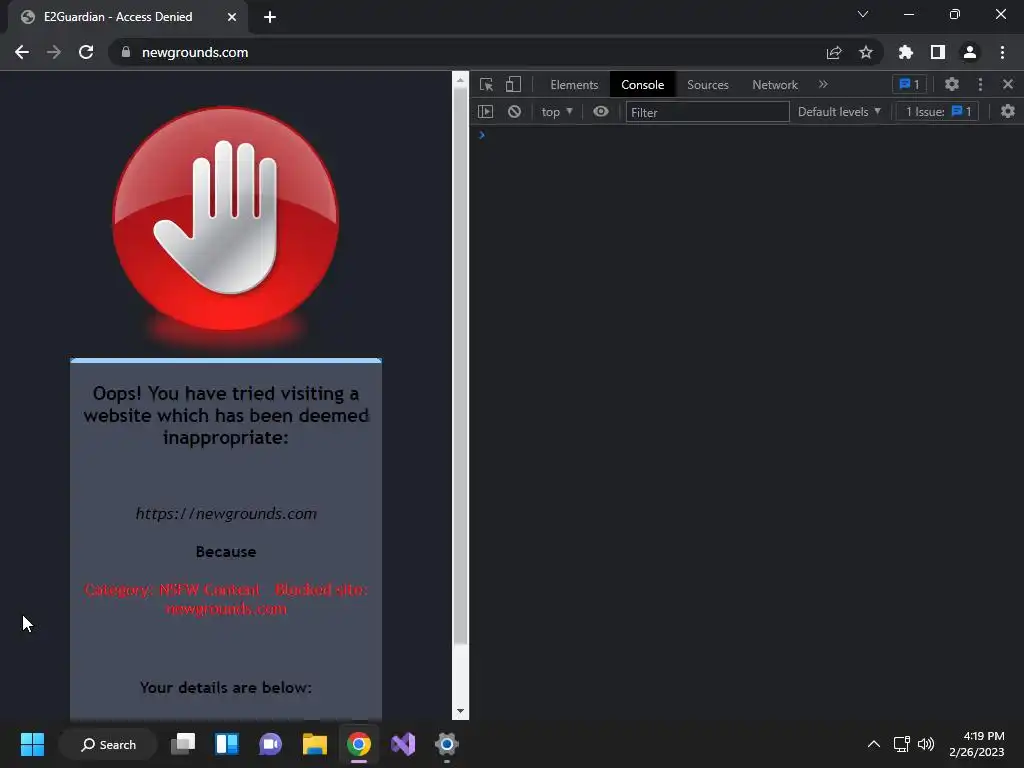Open Chrome's three-dot main menu

(x=1002, y=52)
